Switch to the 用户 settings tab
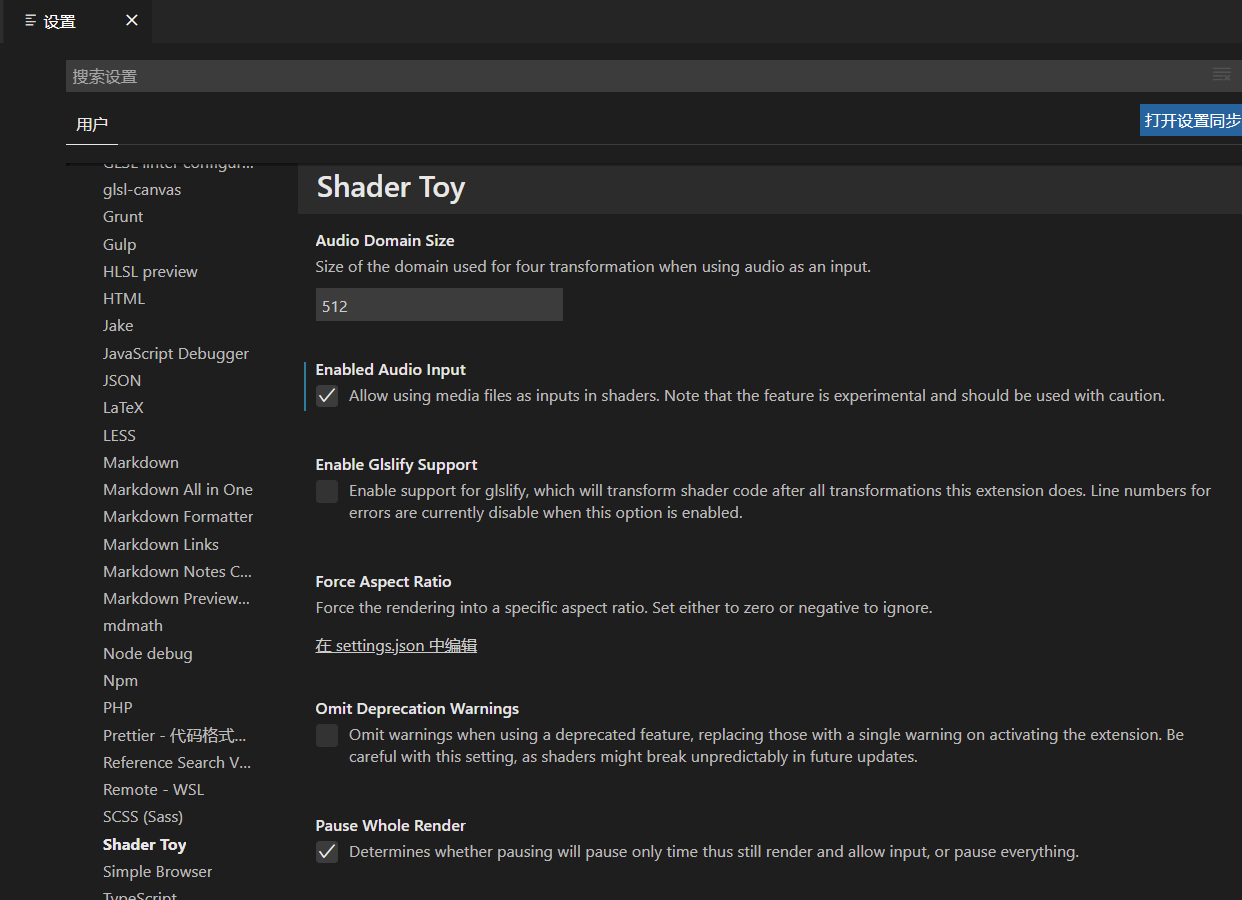The image size is (1242, 900). point(92,124)
